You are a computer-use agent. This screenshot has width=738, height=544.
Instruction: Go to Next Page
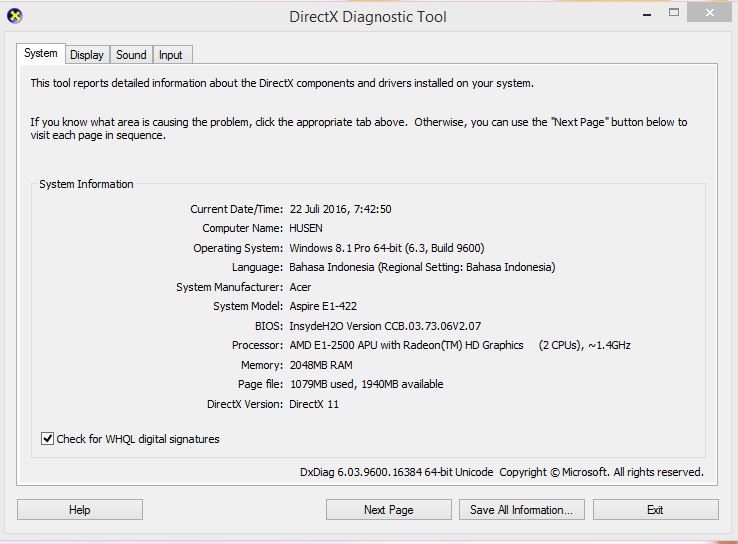389,510
